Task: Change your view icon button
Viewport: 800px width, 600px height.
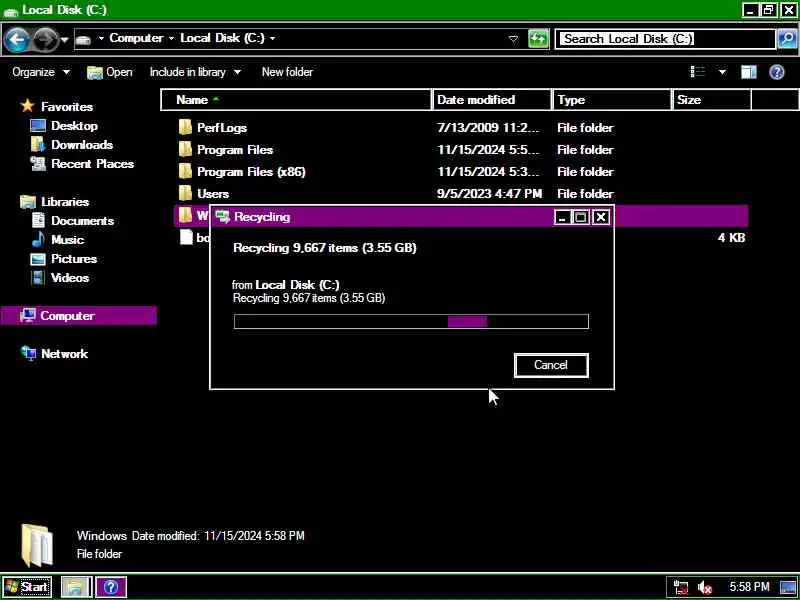Action: click(697, 72)
